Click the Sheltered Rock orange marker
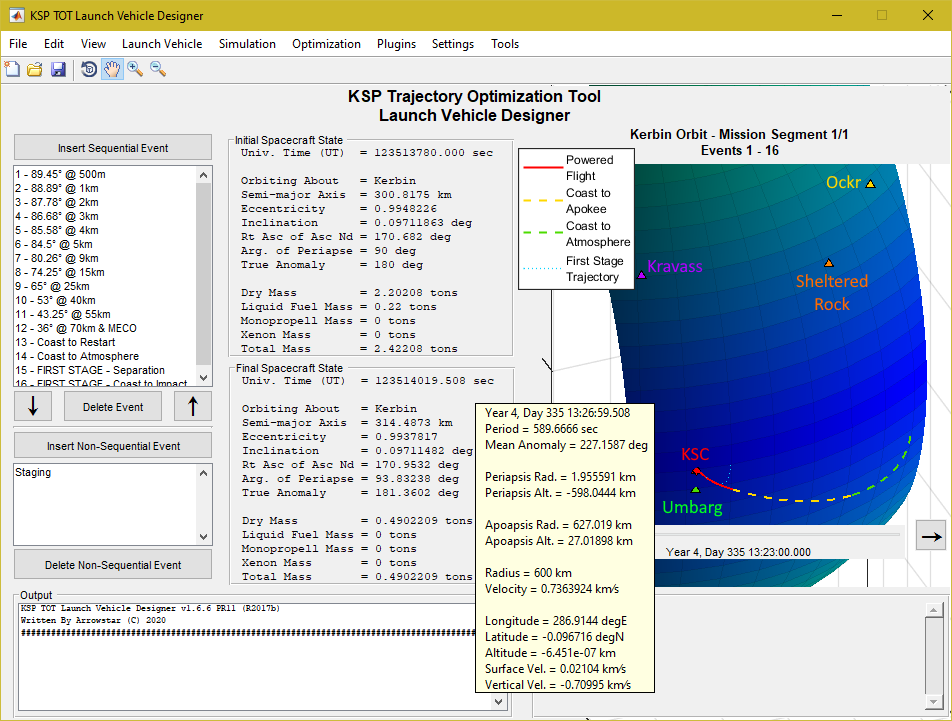 pyautogui.click(x=829, y=263)
